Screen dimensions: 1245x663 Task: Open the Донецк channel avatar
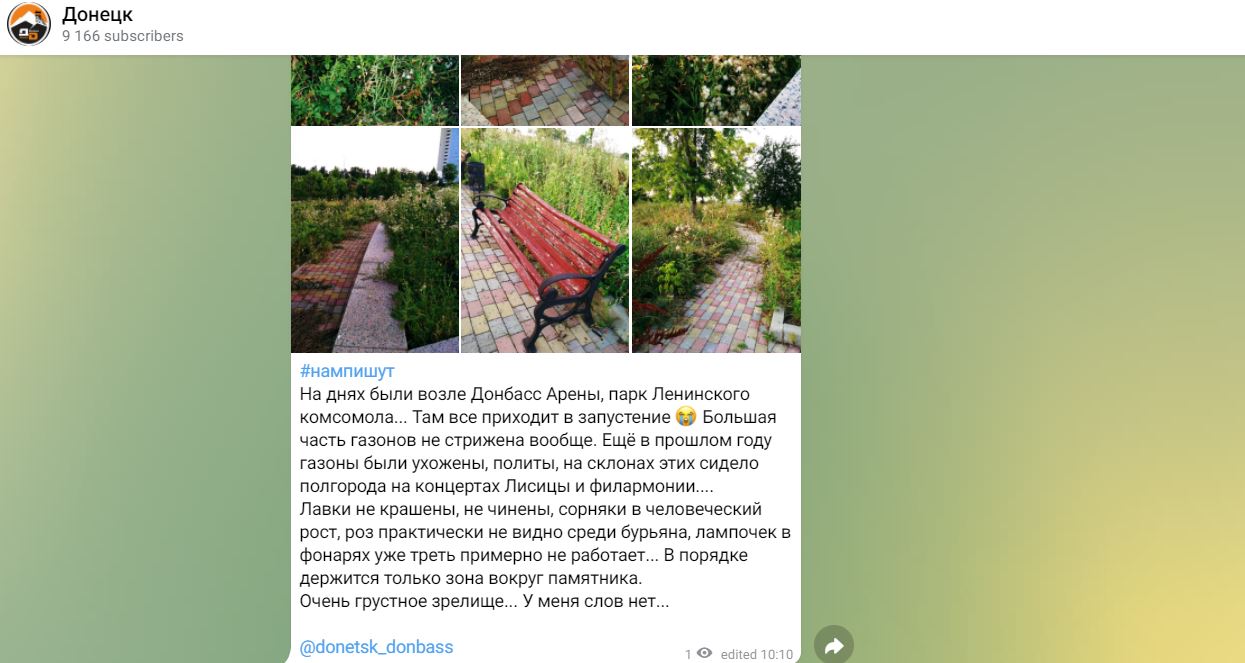[28, 25]
